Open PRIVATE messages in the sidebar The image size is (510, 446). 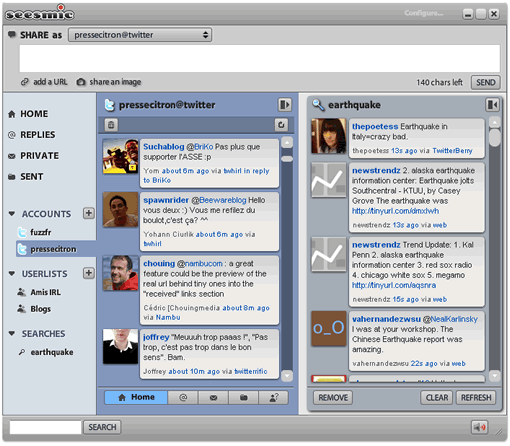click(34, 156)
